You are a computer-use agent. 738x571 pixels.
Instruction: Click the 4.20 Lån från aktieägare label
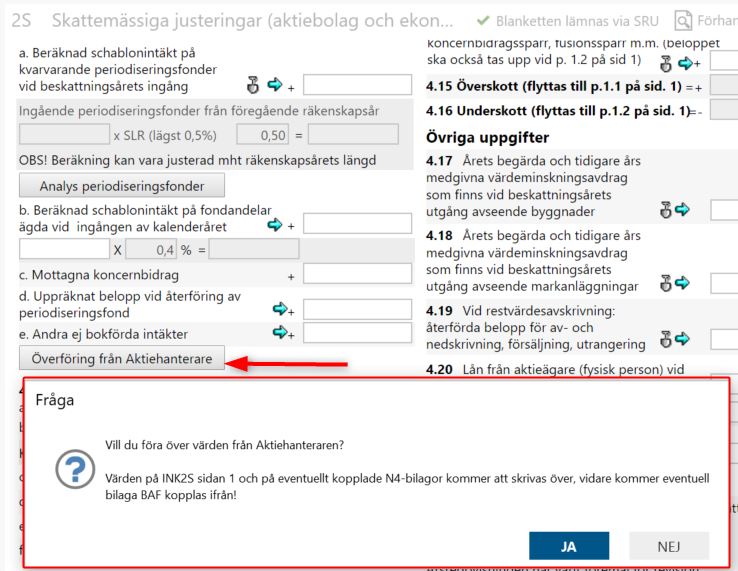pos(555,370)
